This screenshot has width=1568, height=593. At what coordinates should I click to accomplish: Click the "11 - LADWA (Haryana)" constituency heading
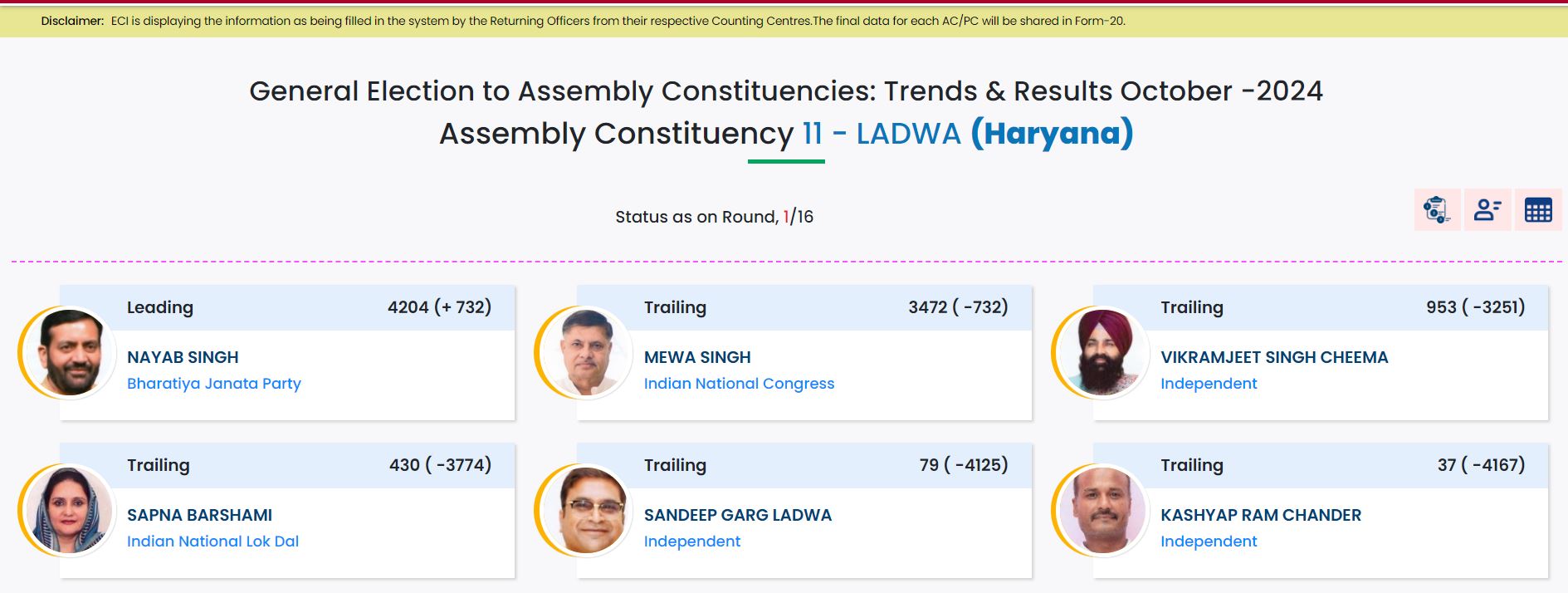click(968, 134)
